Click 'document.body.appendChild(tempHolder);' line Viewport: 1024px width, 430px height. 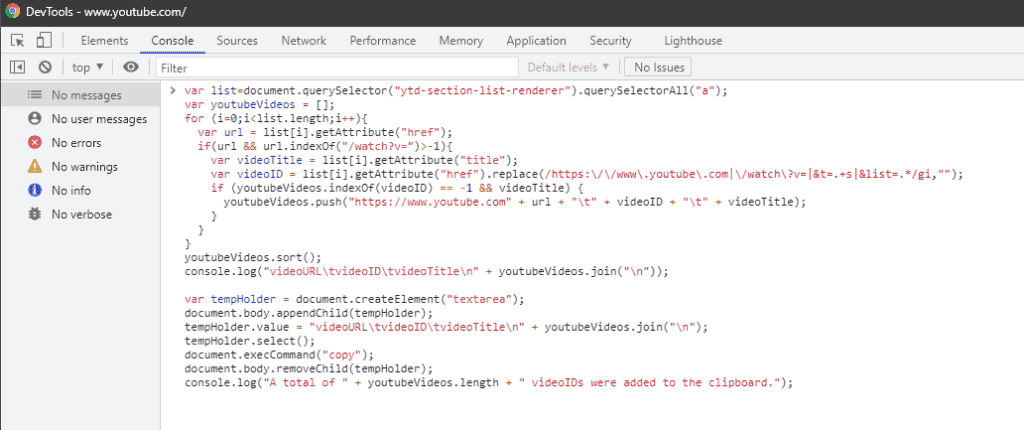[308, 313]
